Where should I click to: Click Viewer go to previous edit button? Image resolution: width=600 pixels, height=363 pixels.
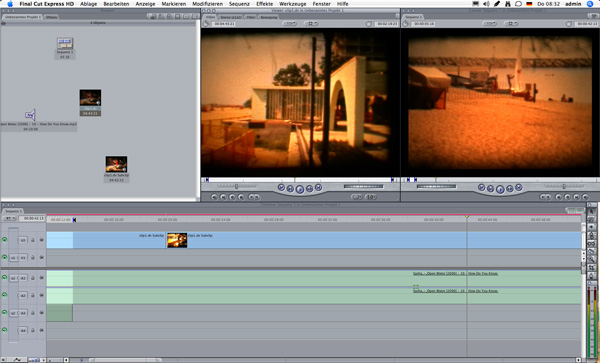point(281,187)
